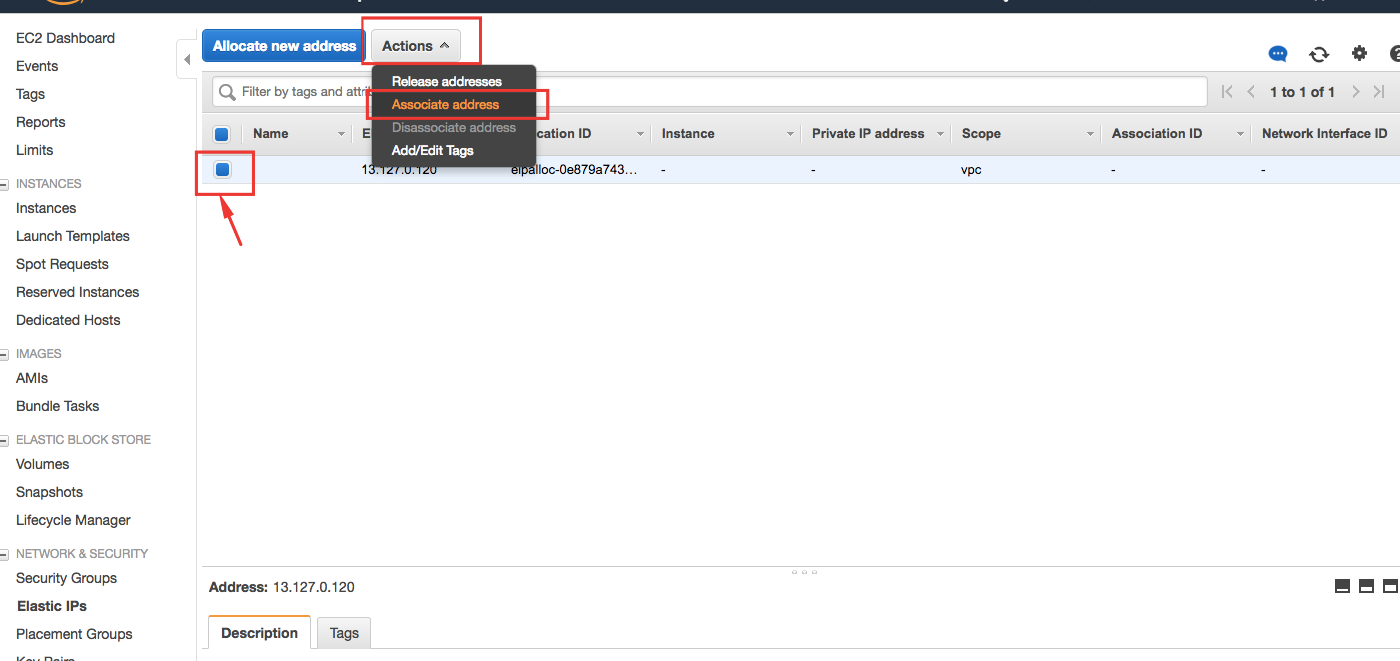Toggle the select-all checkbox in table header

[222, 134]
